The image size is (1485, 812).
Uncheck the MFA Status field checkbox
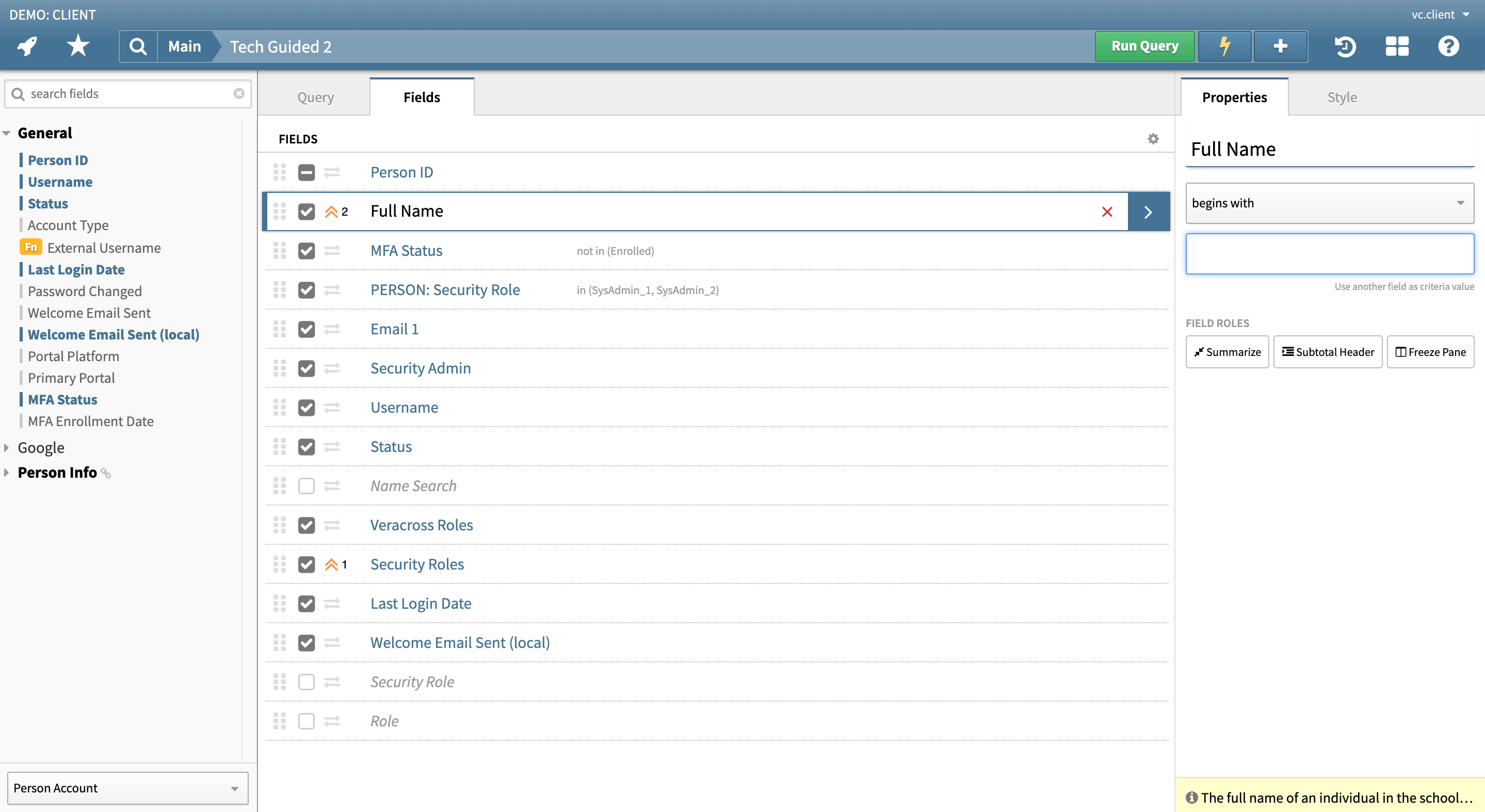(x=306, y=251)
